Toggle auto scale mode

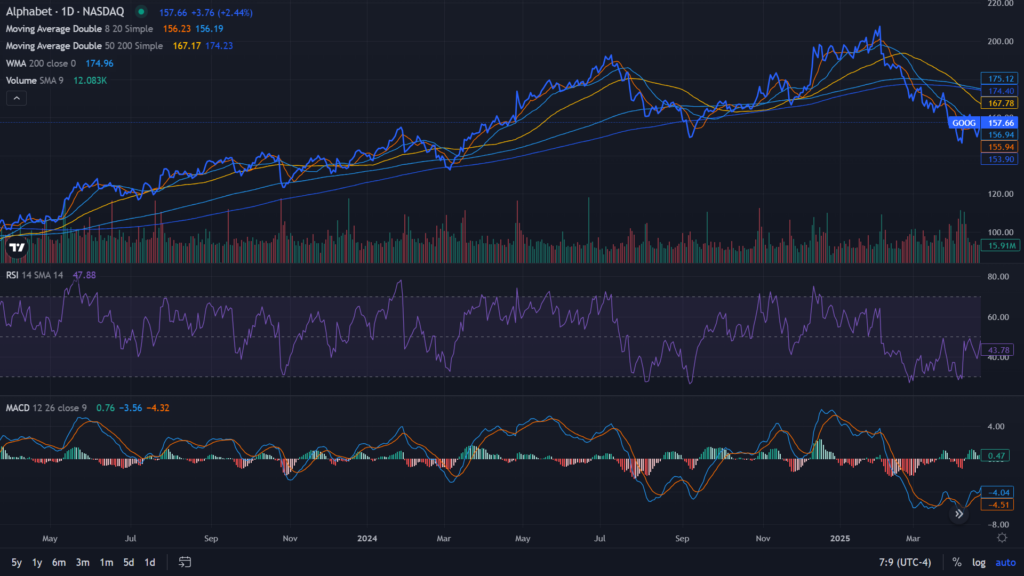[x=1003, y=562]
